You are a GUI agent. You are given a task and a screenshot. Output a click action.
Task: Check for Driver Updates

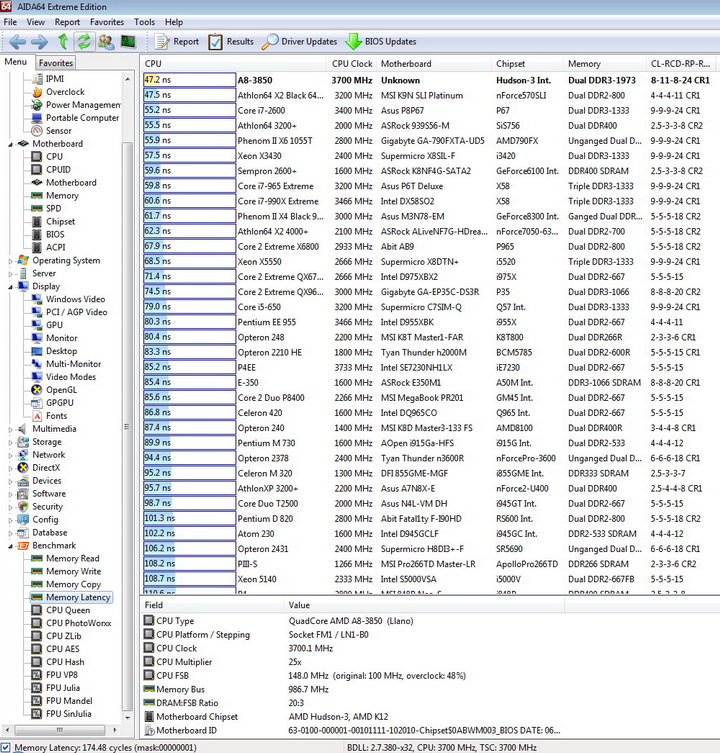(x=300, y=42)
